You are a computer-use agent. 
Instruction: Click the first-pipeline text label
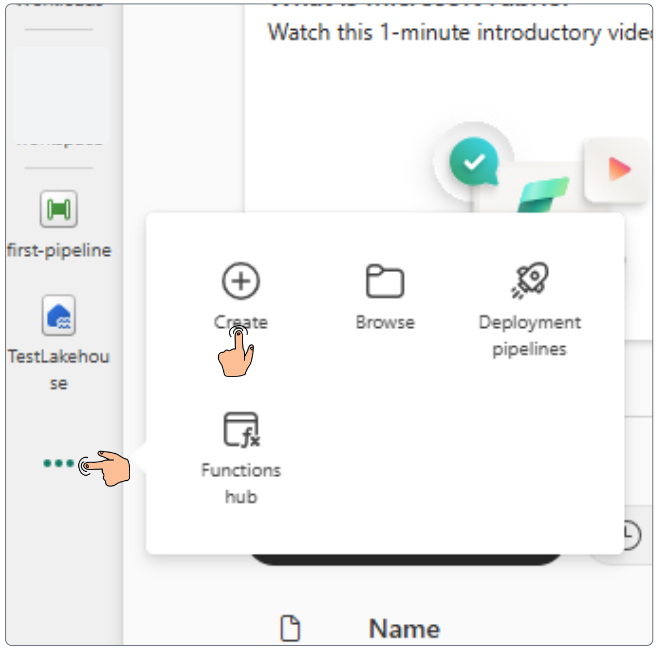pyautogui.click(x=59, y=250)
